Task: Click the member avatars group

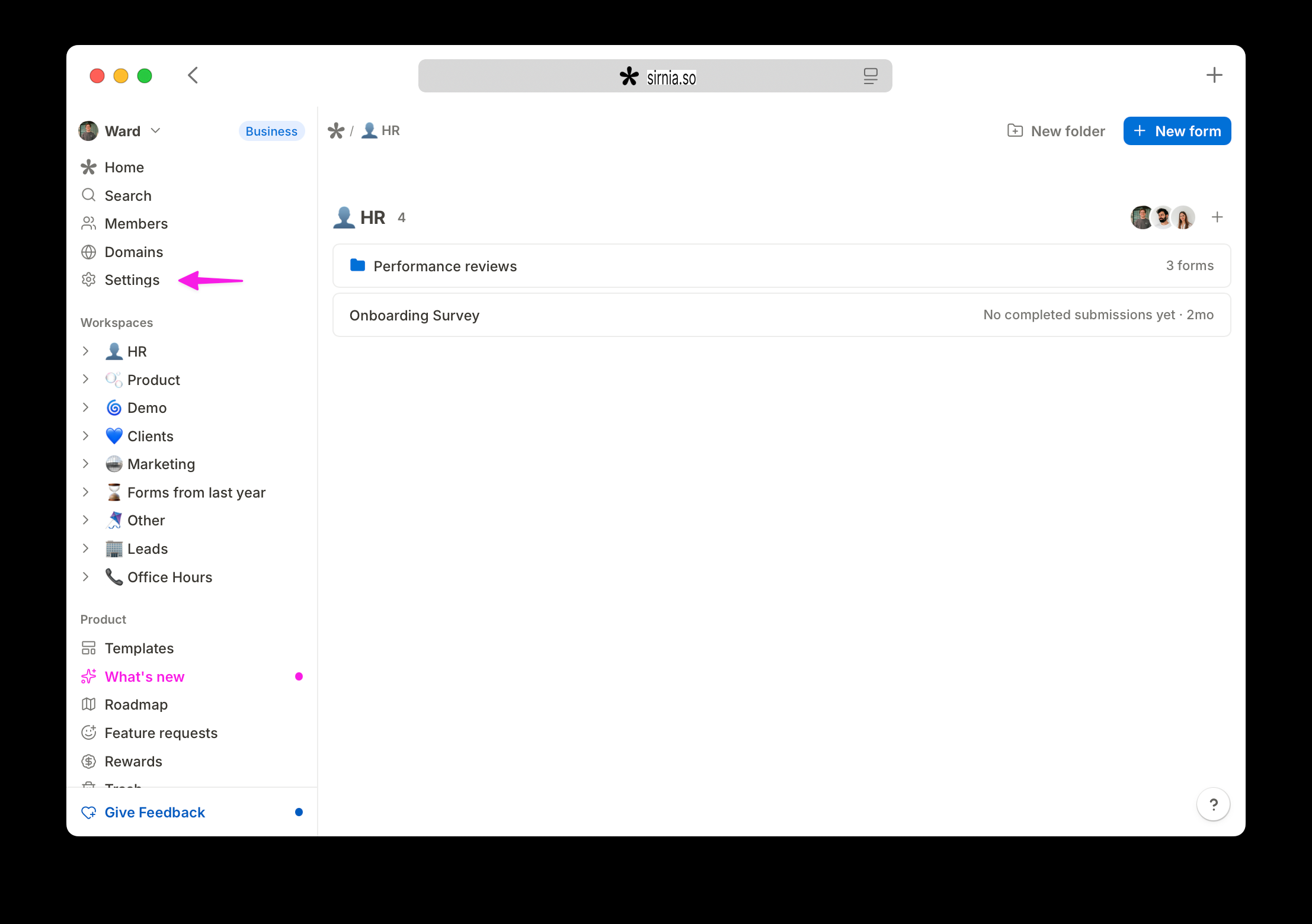Action: [1163, 217]
